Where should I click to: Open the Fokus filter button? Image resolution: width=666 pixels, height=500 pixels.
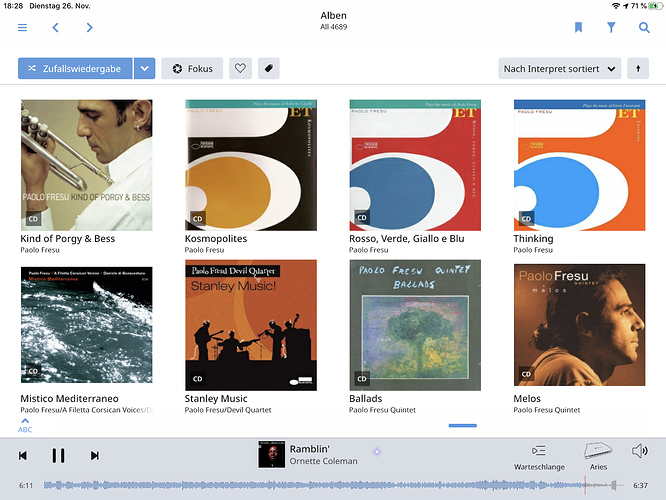coord(192,68)
